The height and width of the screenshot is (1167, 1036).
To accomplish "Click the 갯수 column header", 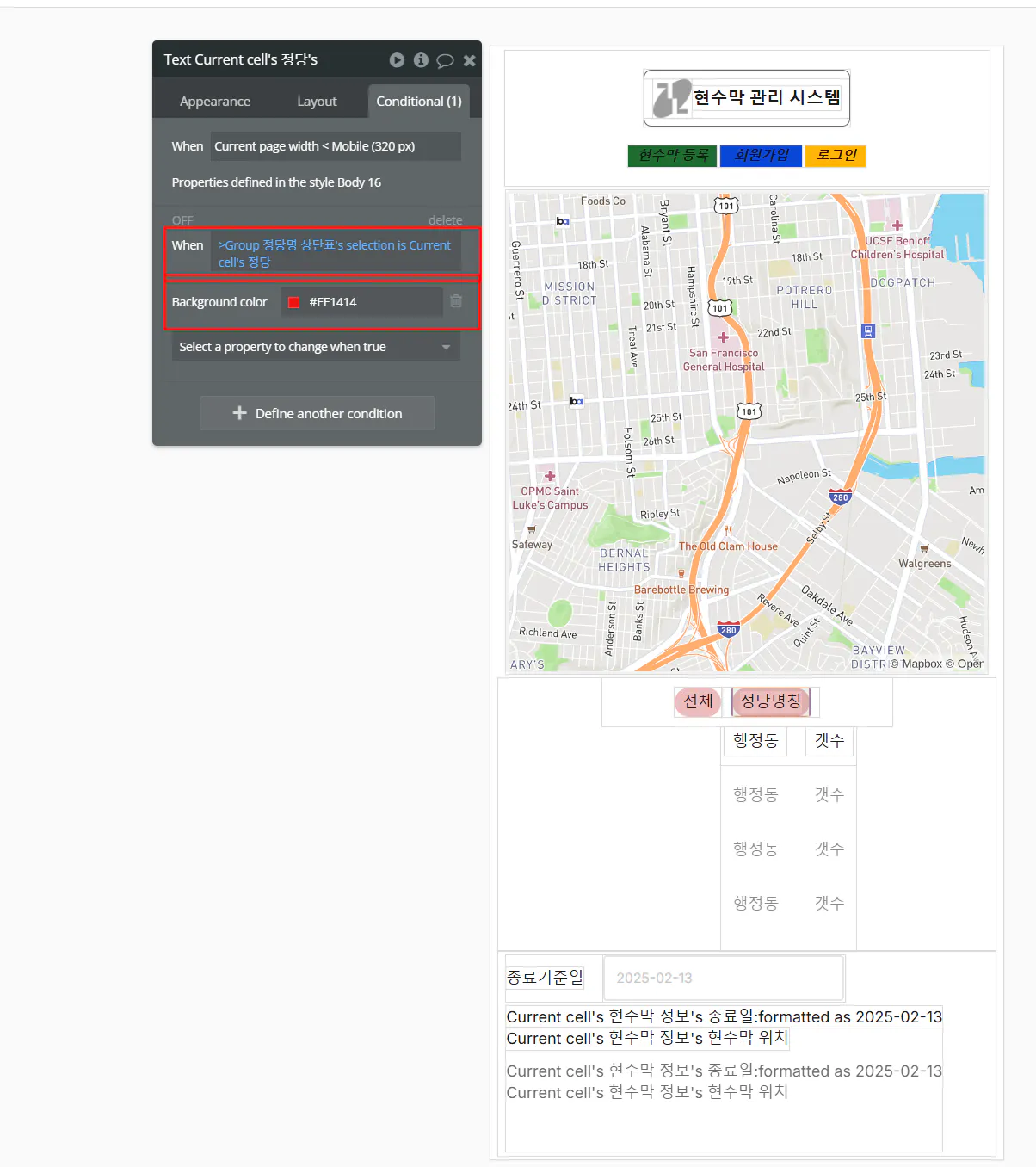I will pyautogui.click(x=829, y=740).
